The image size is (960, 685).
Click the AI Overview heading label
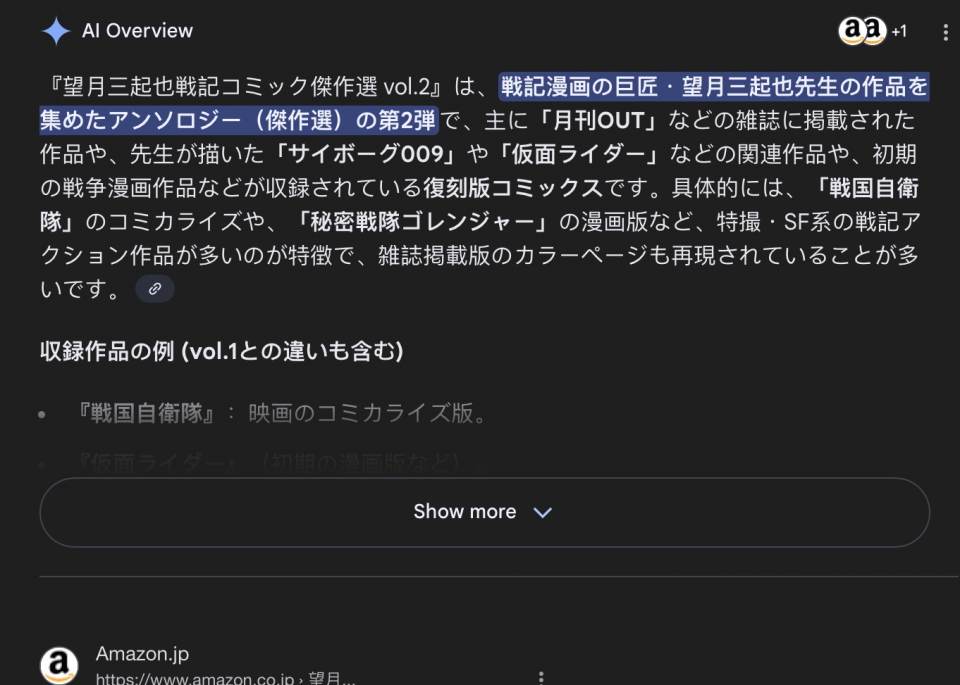coord(137,31)
